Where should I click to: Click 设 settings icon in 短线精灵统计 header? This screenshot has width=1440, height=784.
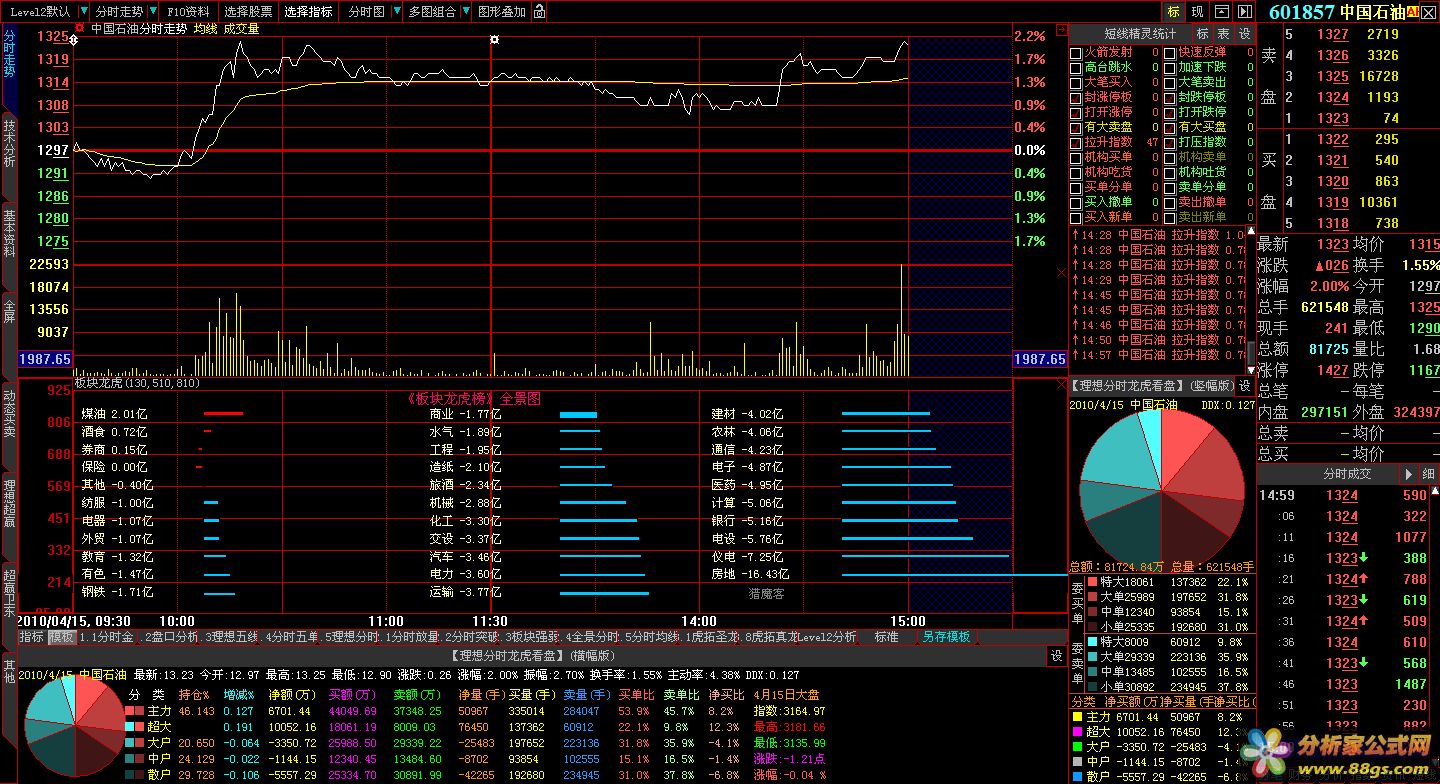1245,33
